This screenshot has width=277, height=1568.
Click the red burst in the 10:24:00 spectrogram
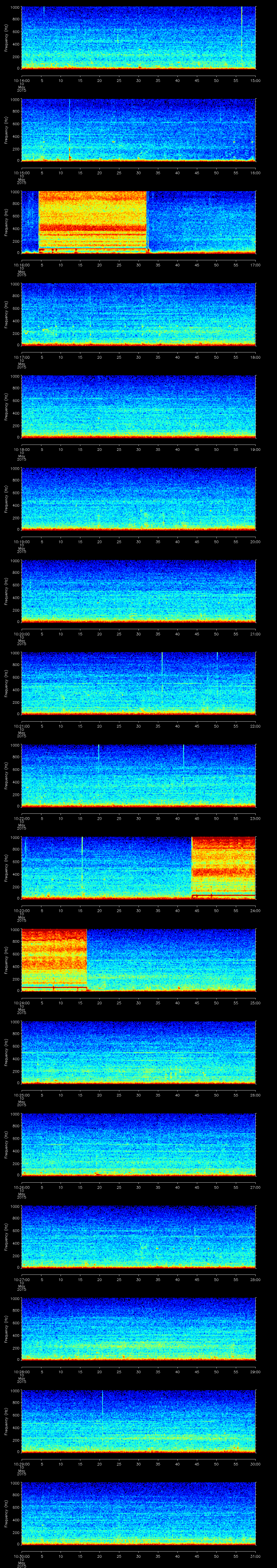54,960
